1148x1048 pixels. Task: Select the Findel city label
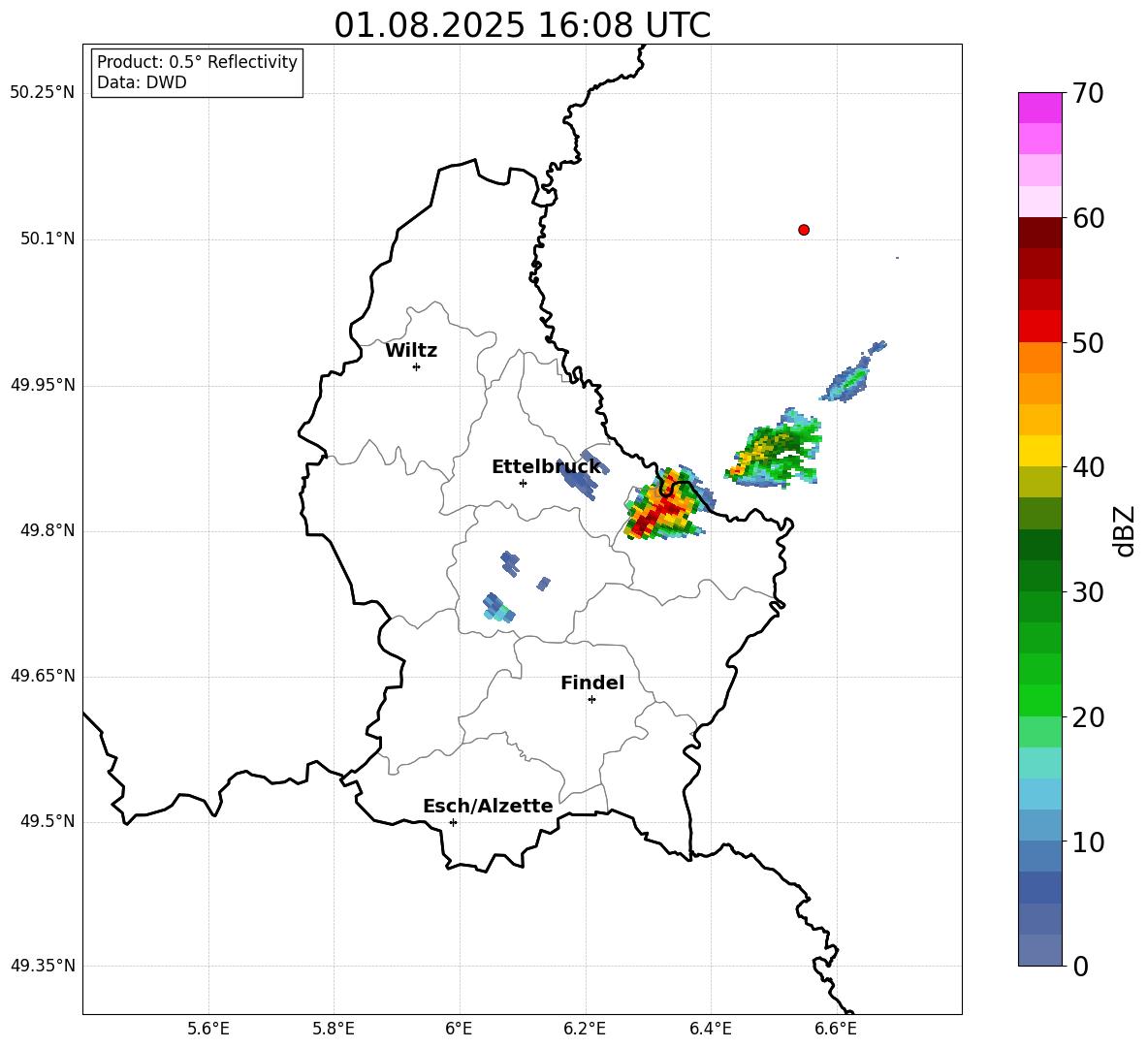[x=592, y=683]
